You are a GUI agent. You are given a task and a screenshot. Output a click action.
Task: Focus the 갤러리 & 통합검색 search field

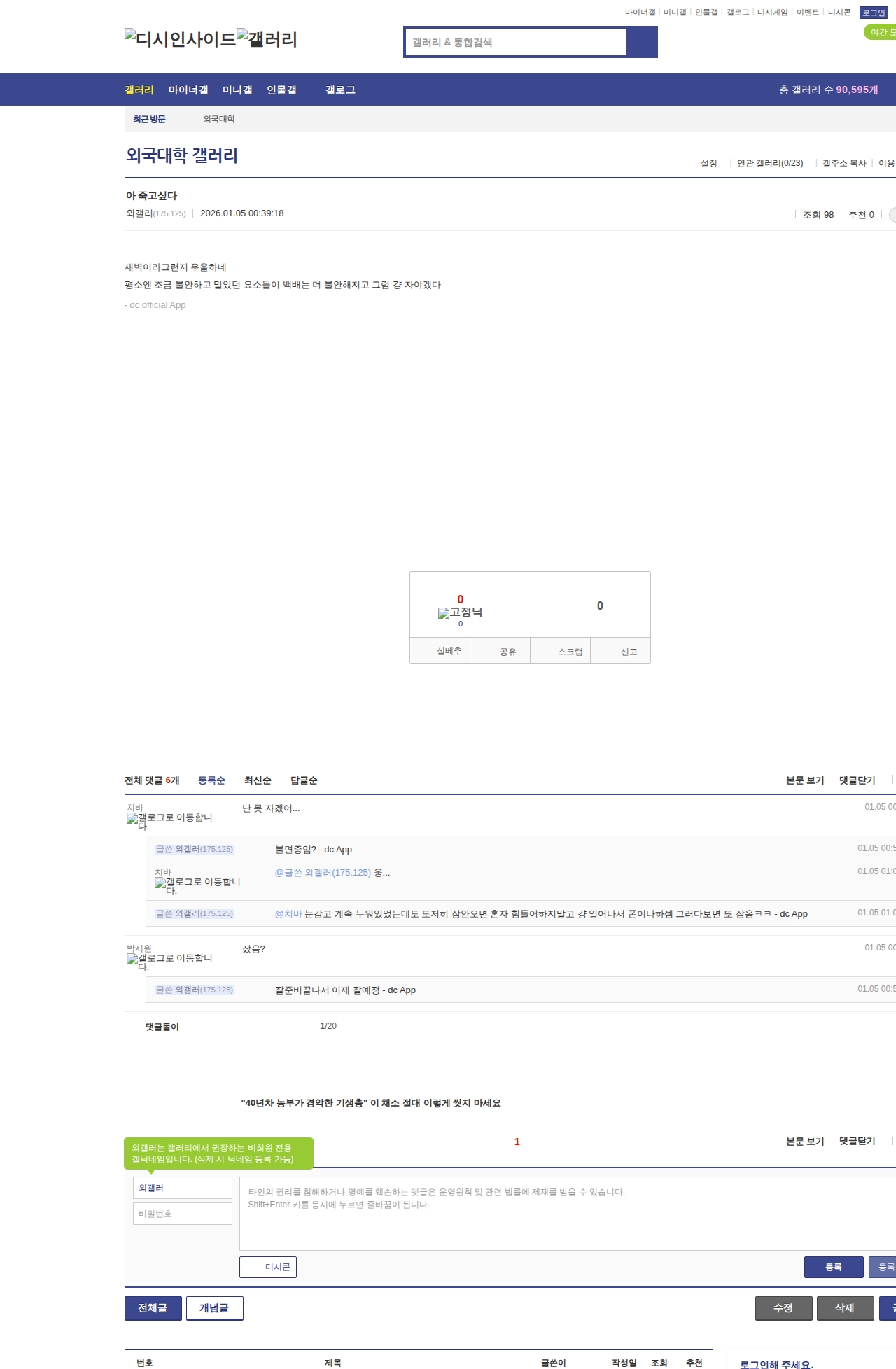[x=516, y=42]
